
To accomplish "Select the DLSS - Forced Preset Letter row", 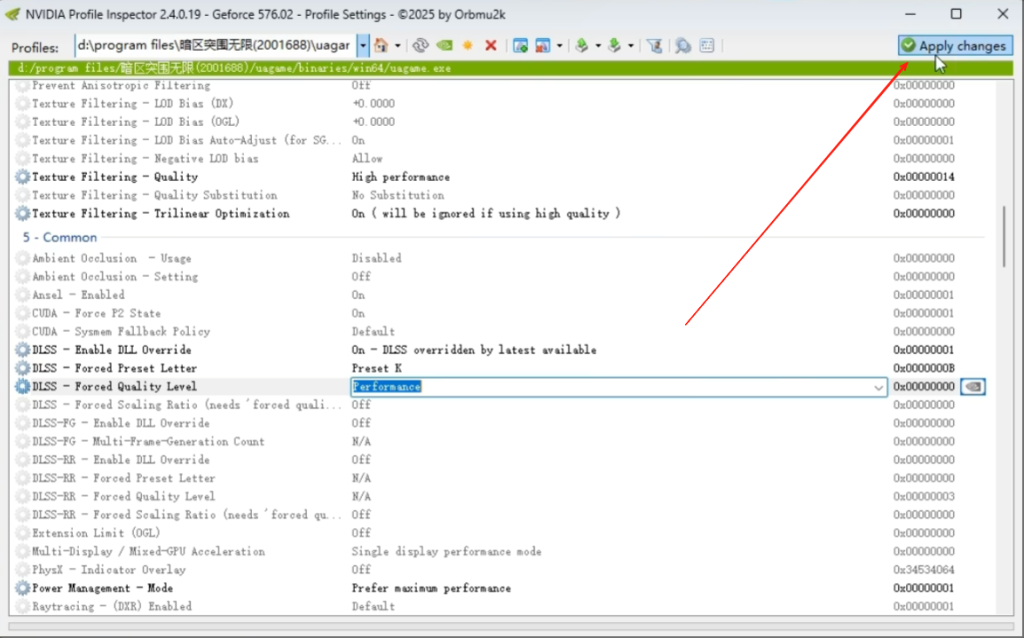I will point(500,368).
